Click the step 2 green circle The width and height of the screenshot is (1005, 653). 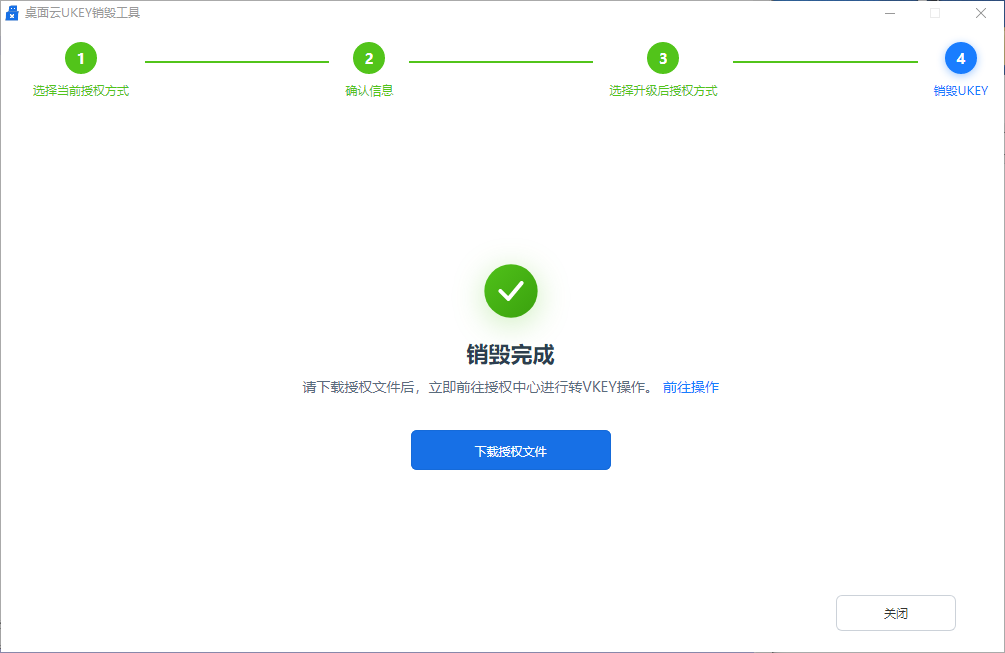point(369,58)
